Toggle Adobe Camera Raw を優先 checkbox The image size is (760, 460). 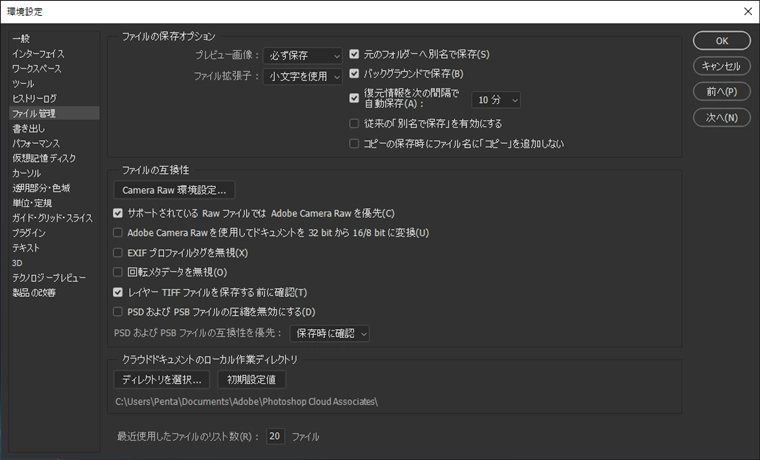pyautogui.click(x=118, y=213)
